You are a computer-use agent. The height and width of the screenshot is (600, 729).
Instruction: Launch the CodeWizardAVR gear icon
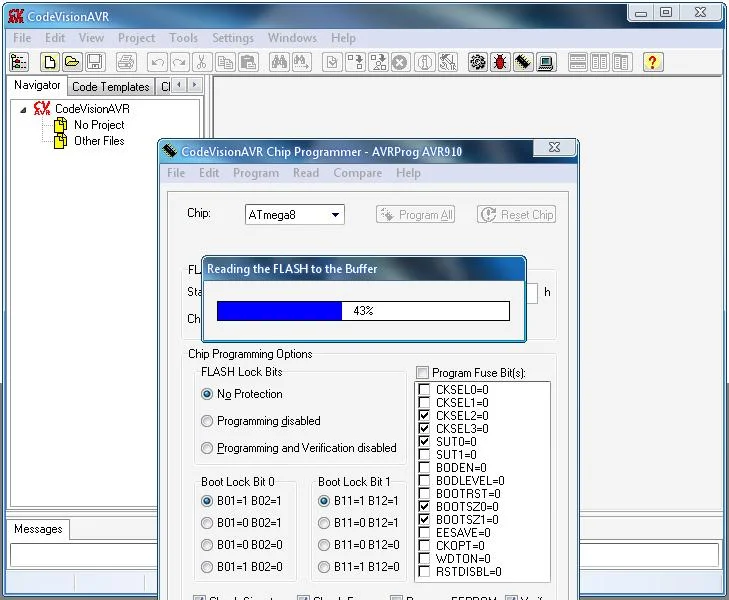tap(477, 62)
